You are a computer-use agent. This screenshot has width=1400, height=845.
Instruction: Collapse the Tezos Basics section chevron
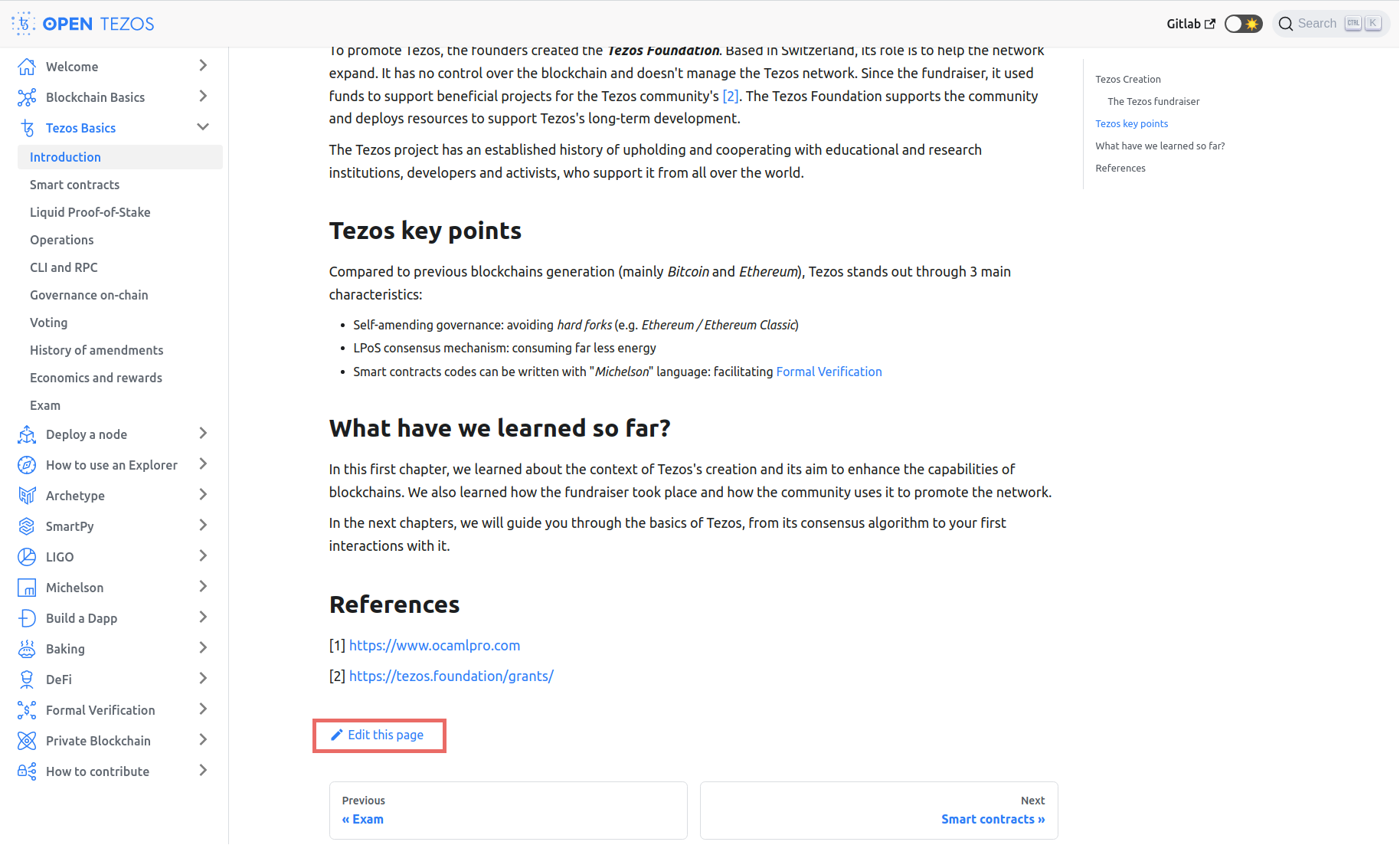tap(203, 127)
